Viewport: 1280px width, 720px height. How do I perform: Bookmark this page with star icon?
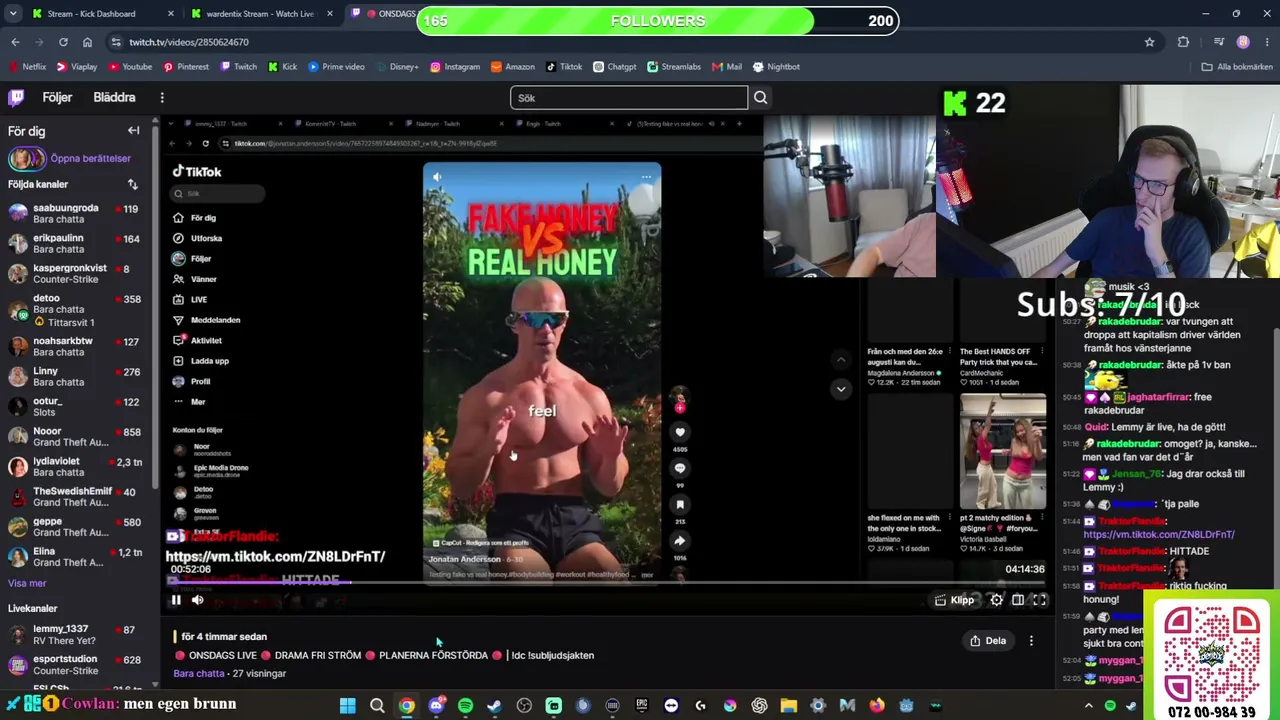pyautogui.click(x=1150, y=42)
